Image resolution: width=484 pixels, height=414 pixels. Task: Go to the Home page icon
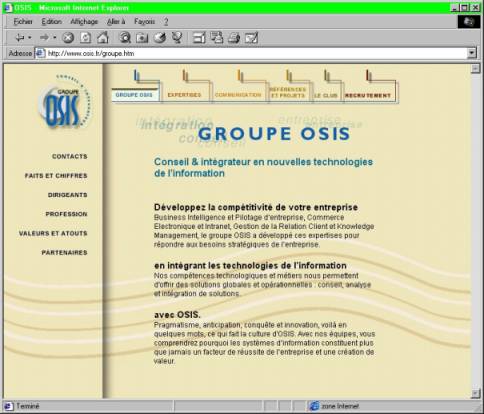[x=103, y=38]
